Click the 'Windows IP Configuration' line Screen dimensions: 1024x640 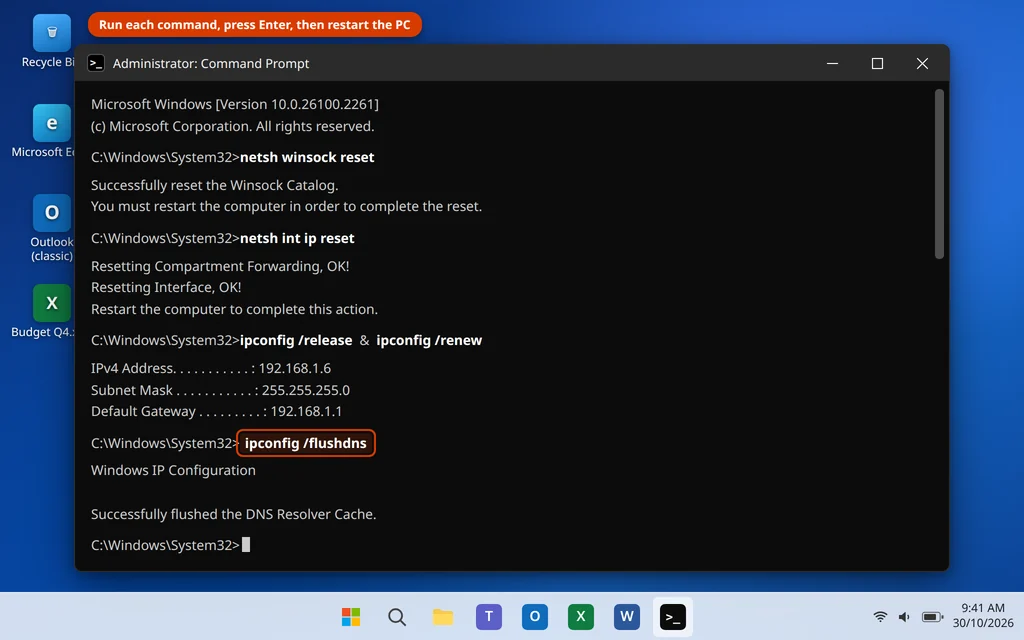(x=173, y=470)
